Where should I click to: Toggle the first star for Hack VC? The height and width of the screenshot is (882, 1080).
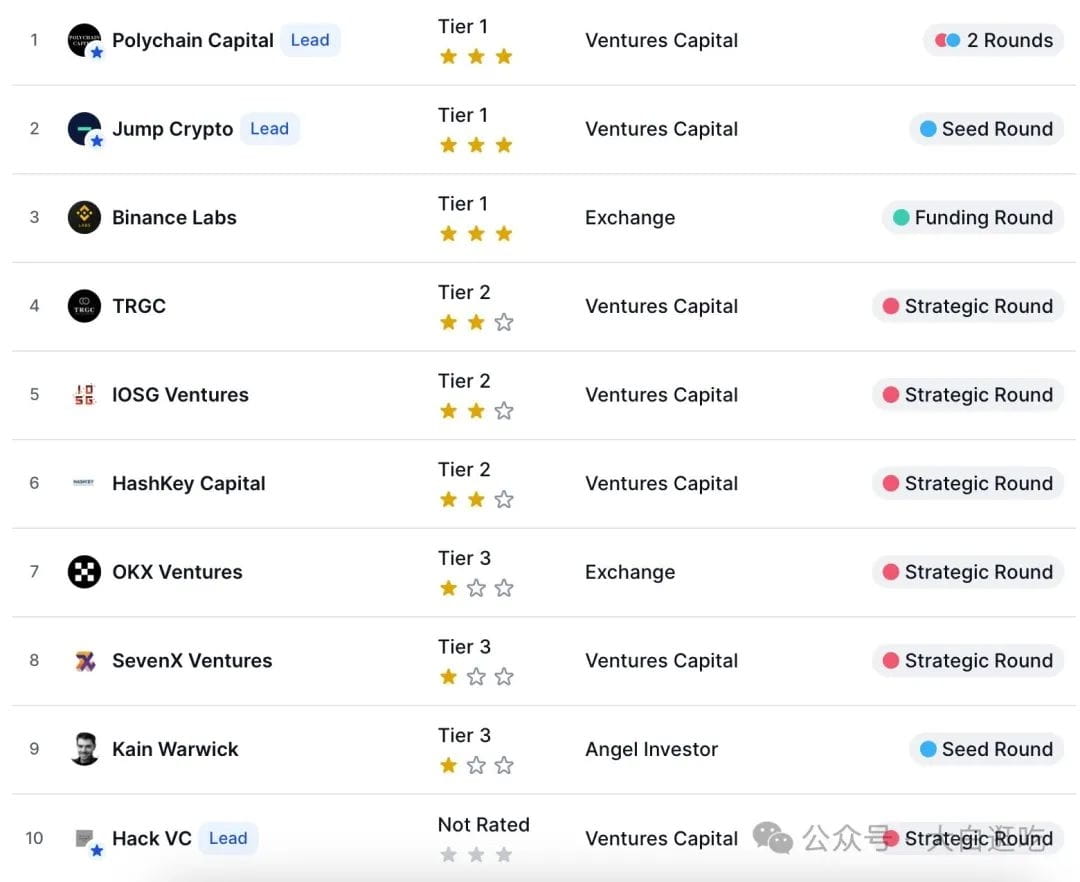(449, 854)
